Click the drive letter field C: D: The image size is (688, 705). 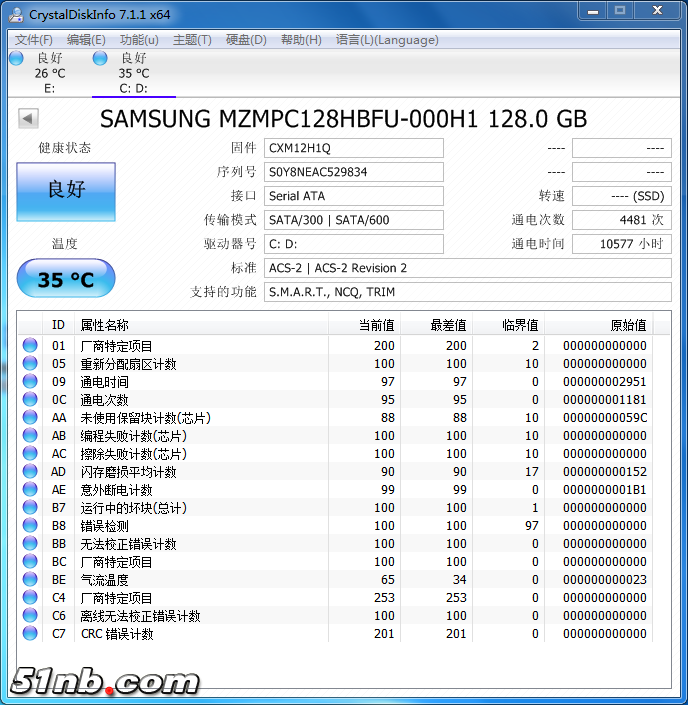click(x=353, y=244)
